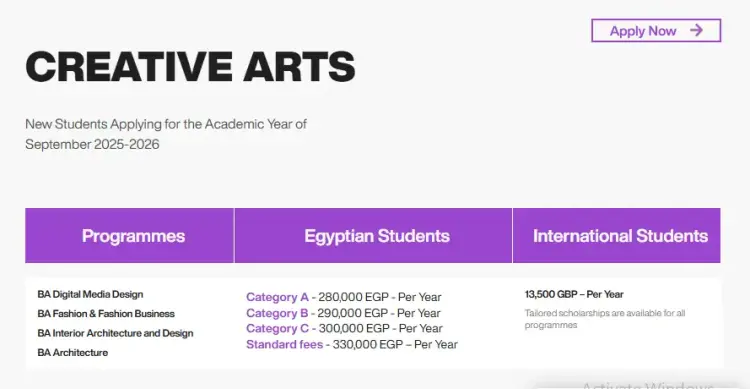Open BA Interior Architecture and Design programme

tap(115, 333)
